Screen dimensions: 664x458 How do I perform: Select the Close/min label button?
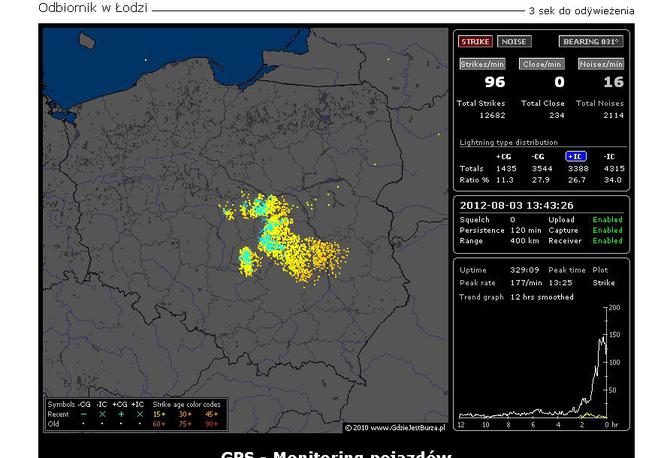coord(542,64)
